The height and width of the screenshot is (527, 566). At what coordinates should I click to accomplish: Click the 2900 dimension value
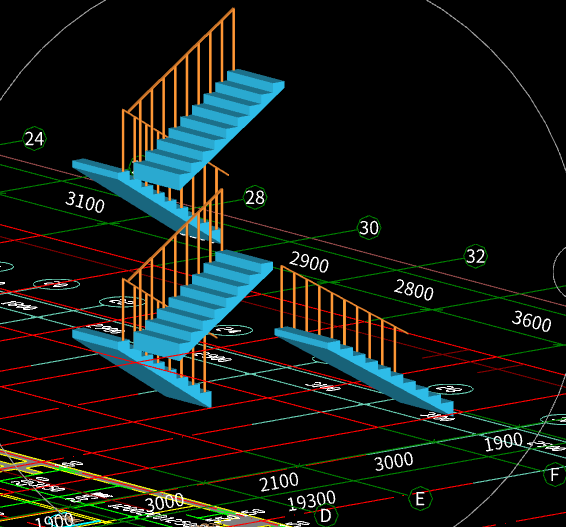tap(309, 262)
